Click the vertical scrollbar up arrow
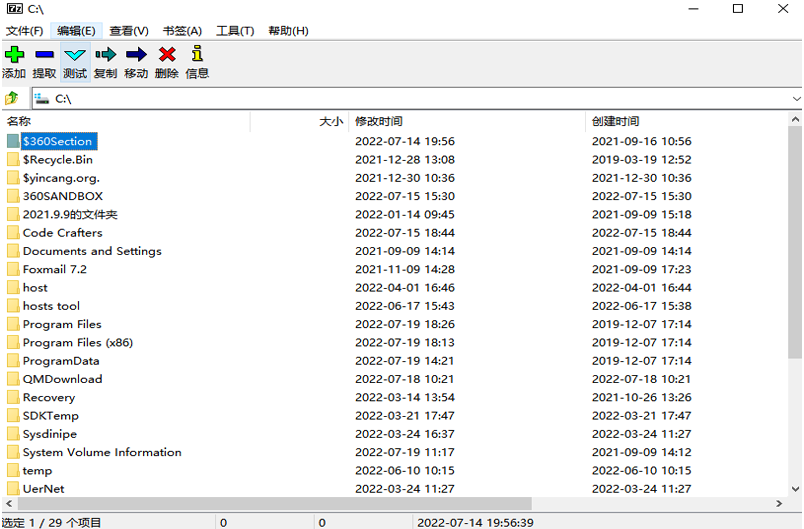The image size is (804, 529). click(x=795, y=119)
